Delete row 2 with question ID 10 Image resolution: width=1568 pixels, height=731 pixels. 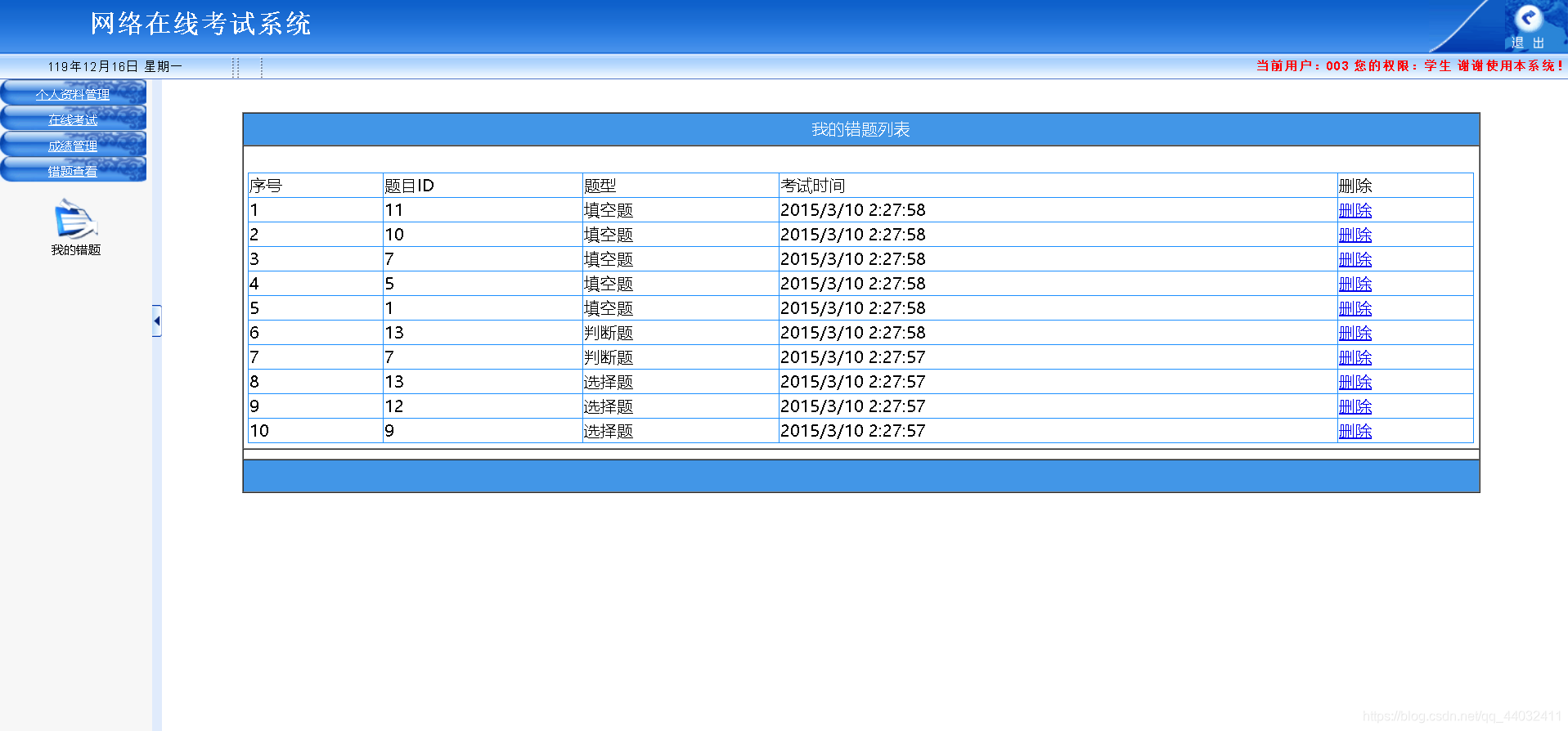point(1355,235)
